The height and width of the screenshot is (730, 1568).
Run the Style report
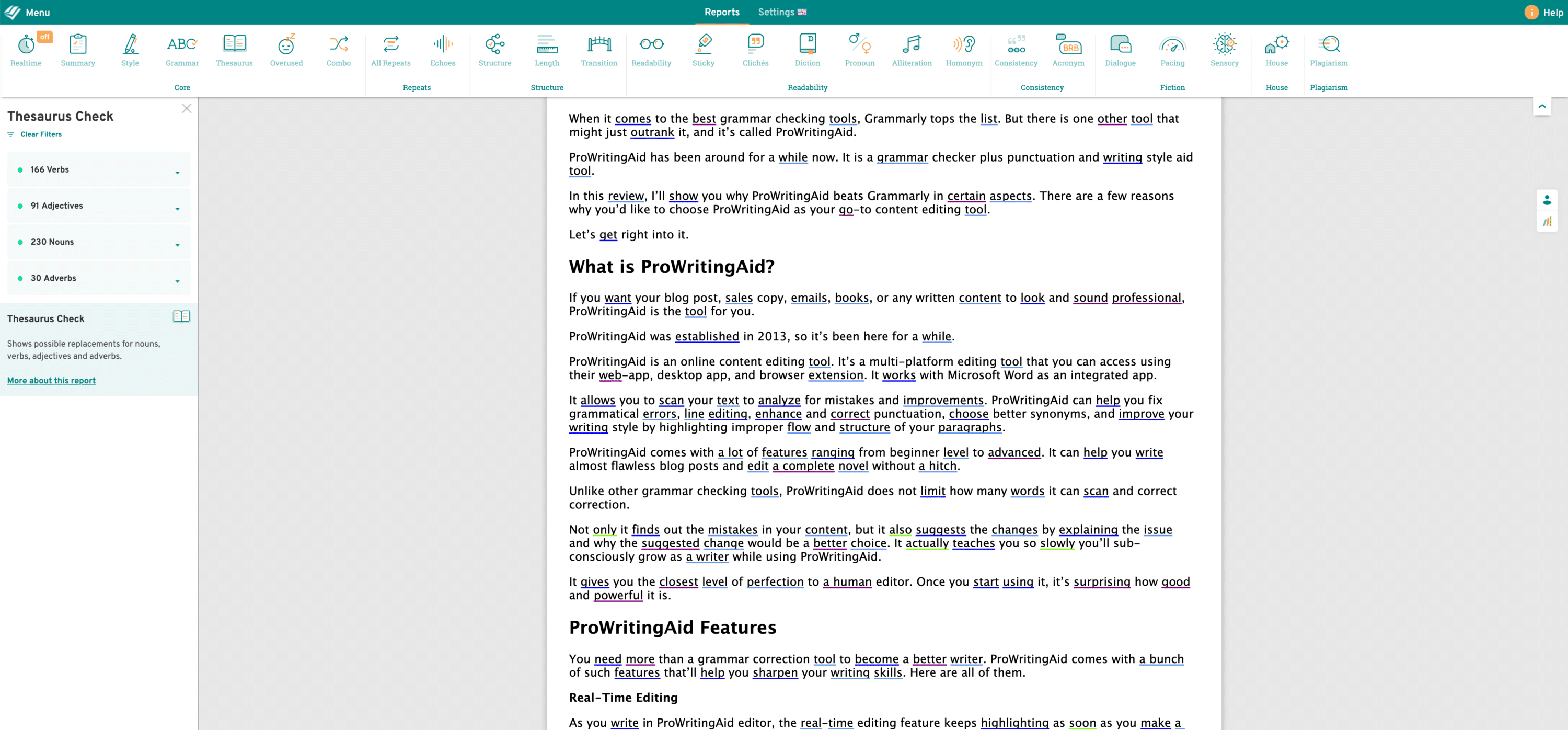[x=130, y=50]
